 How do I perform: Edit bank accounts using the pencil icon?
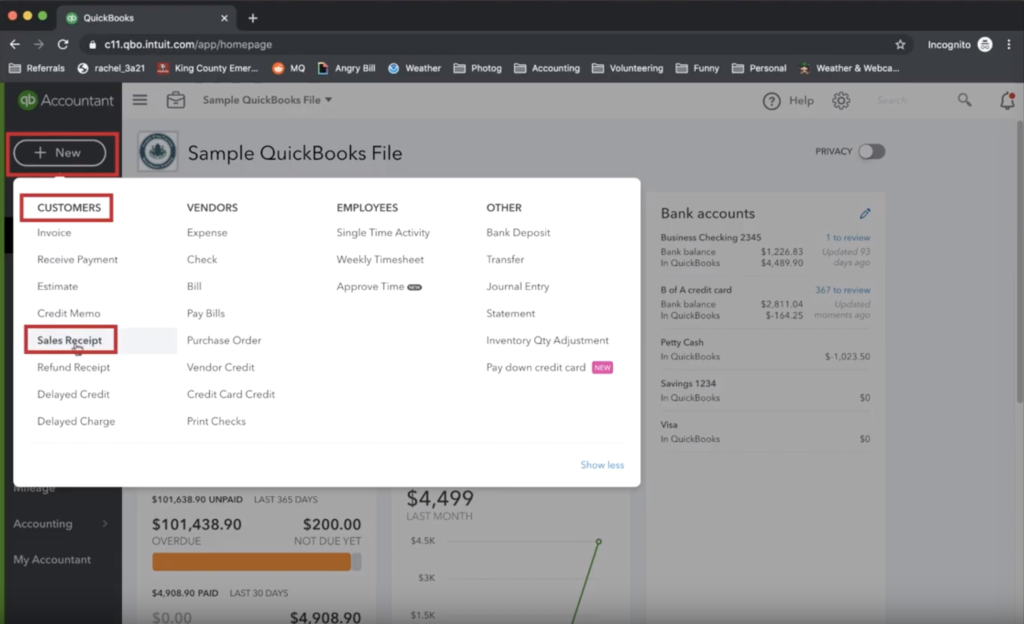[x=865, y=213]
